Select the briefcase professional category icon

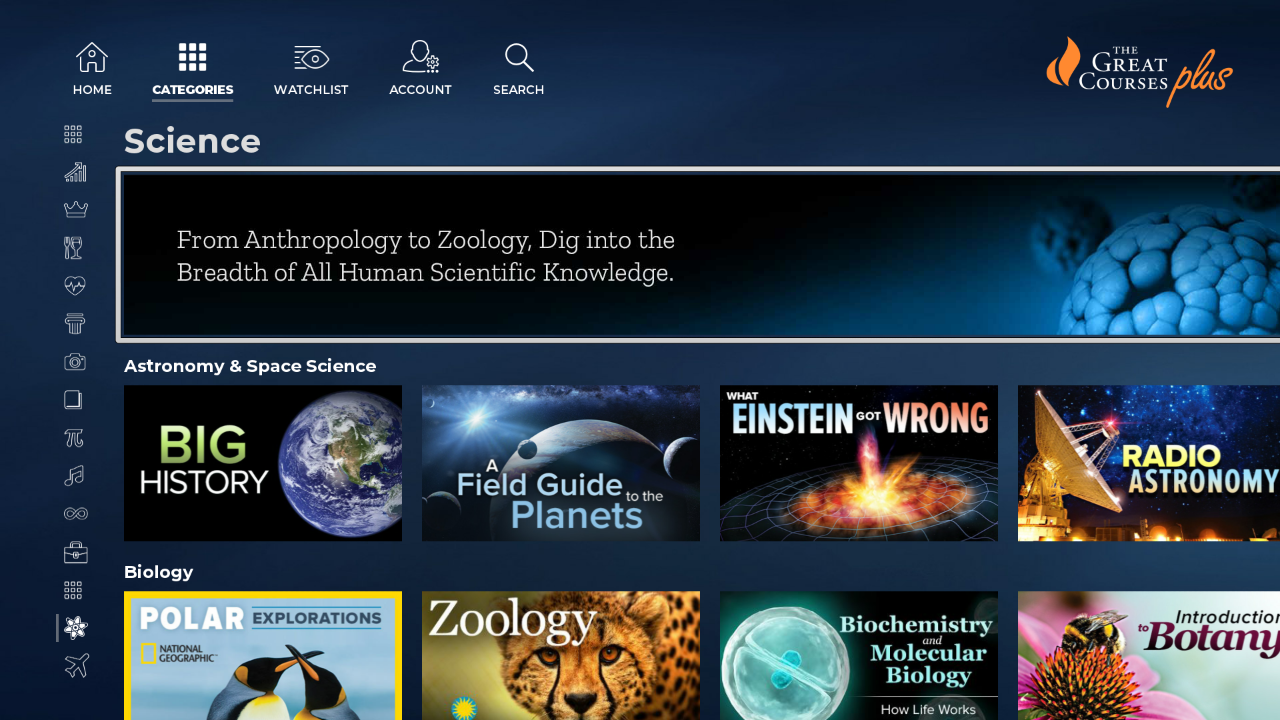click(x=75, y=552)
